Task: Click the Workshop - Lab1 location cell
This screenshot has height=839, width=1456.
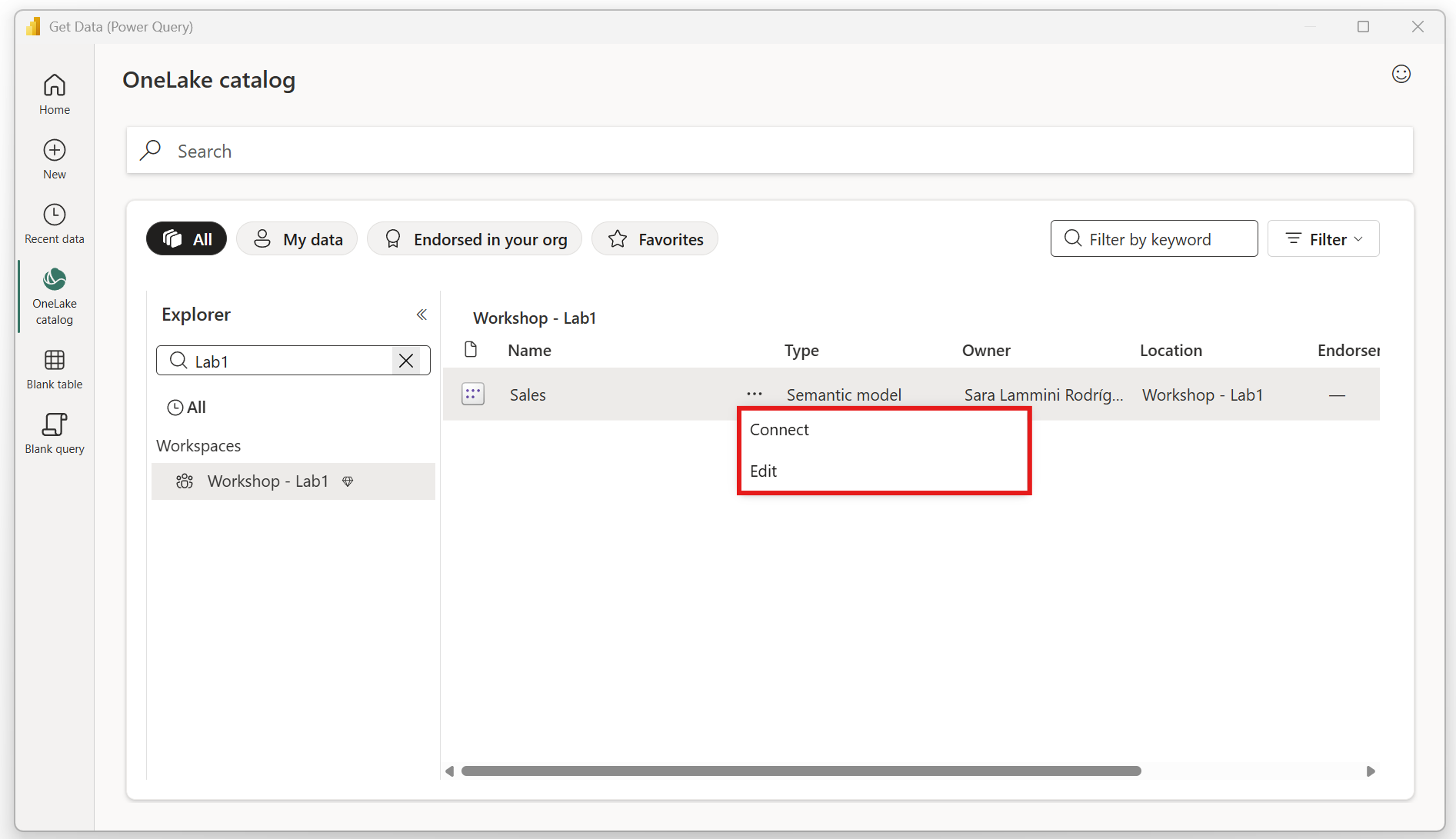Action: (1202, 395)
